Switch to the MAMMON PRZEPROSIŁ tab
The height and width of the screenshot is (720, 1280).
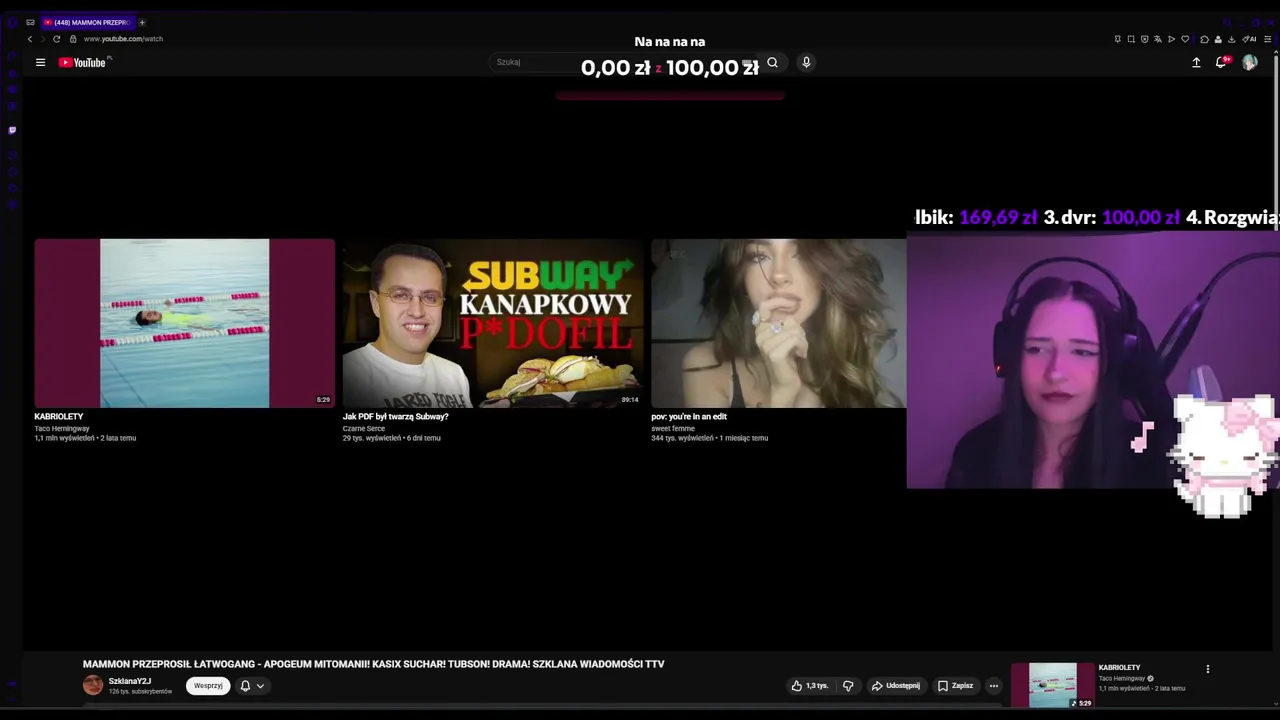click(88, 22)
